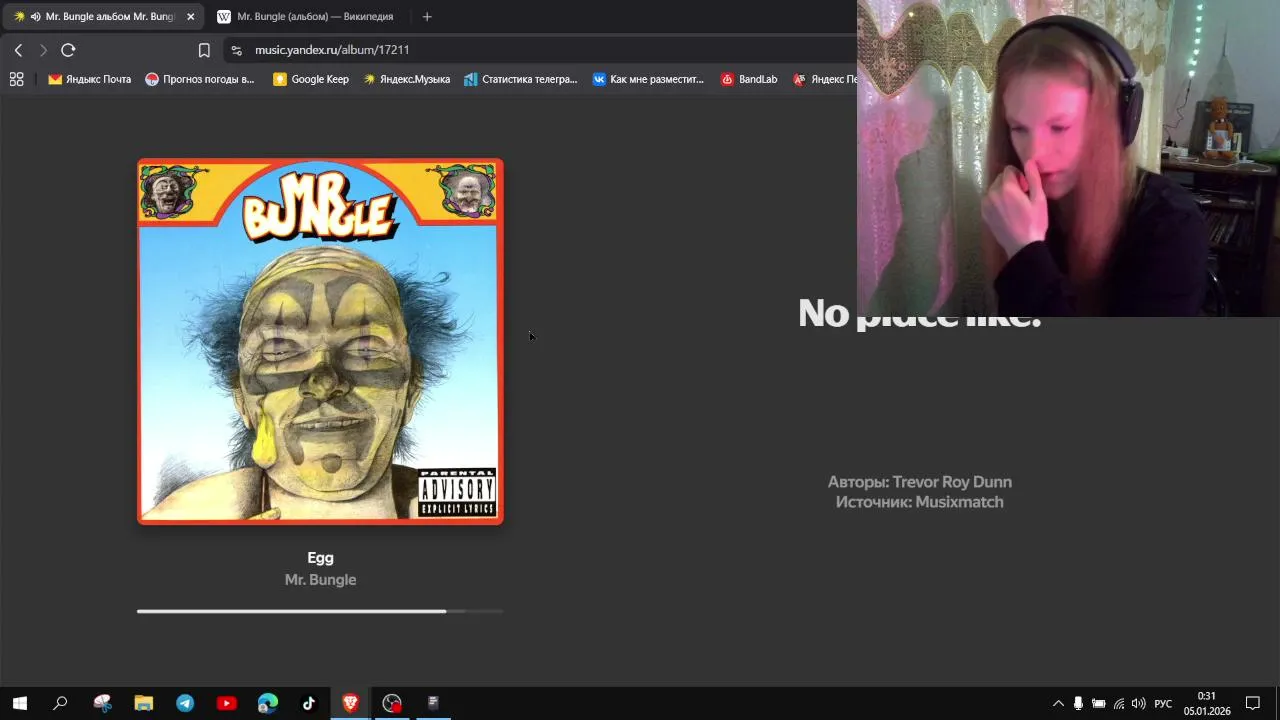
Task: Click the Mr. Bungle album cover
Action: point(320,341)
